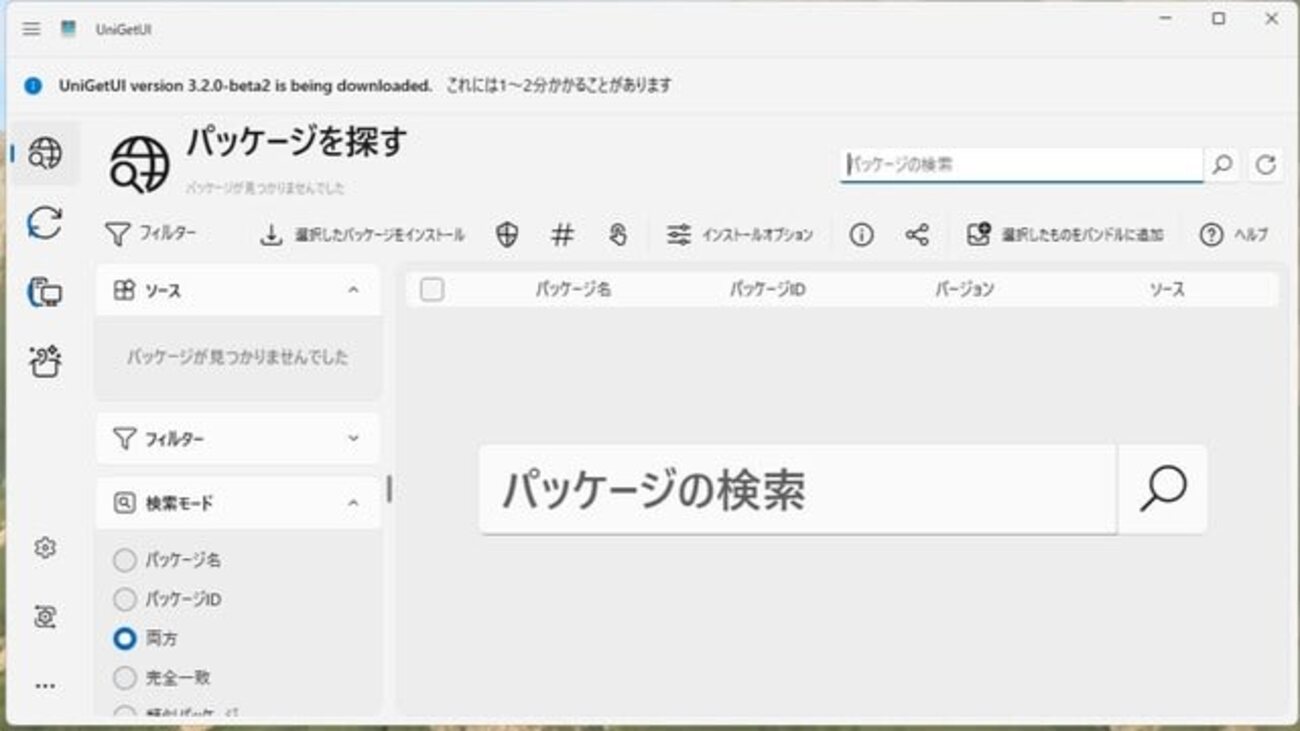Select the 完全一致 search mode radio

125,678
